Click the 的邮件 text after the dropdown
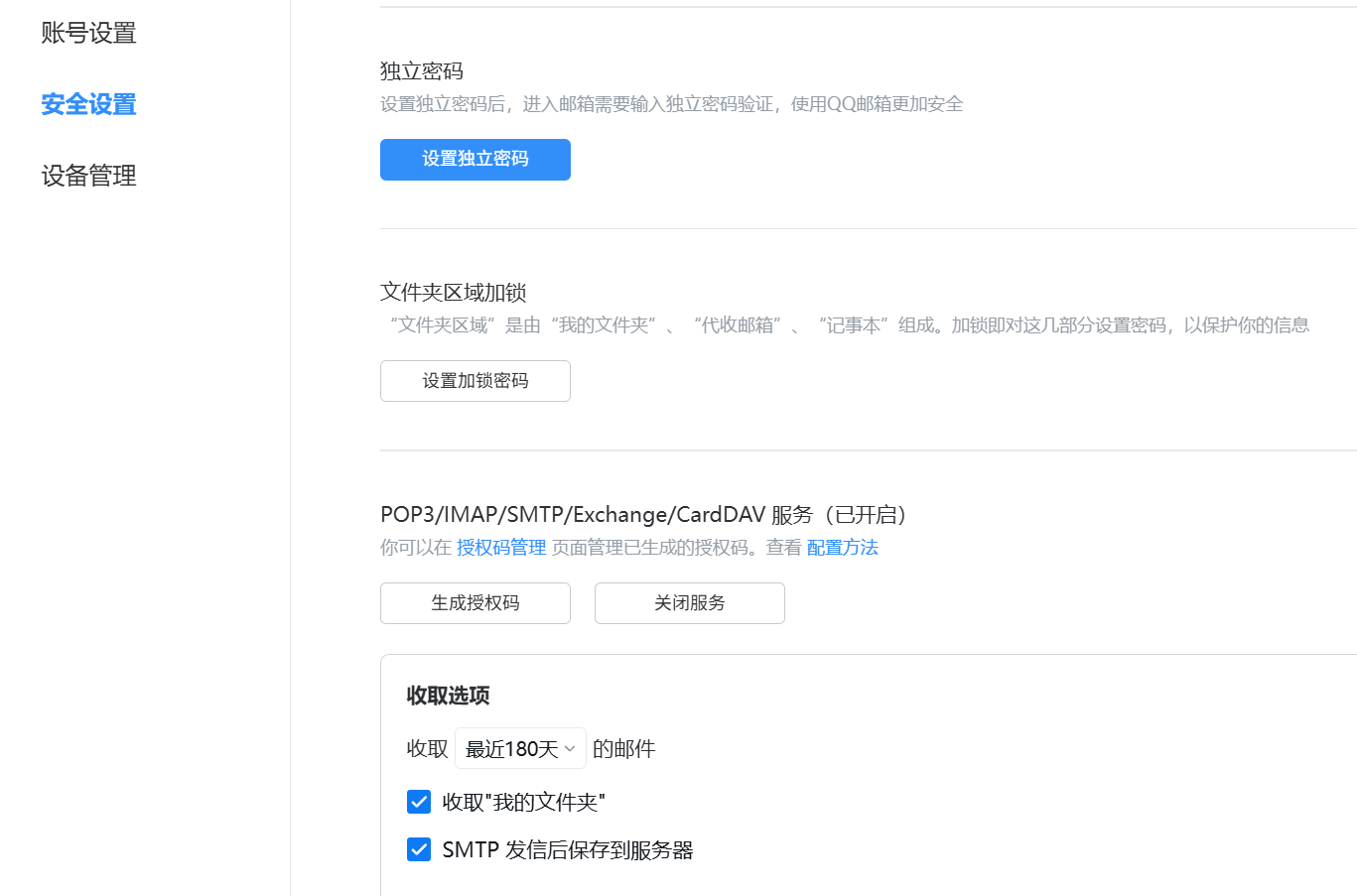This screenshot has width=1357, height=896. (x=623, y=749)
